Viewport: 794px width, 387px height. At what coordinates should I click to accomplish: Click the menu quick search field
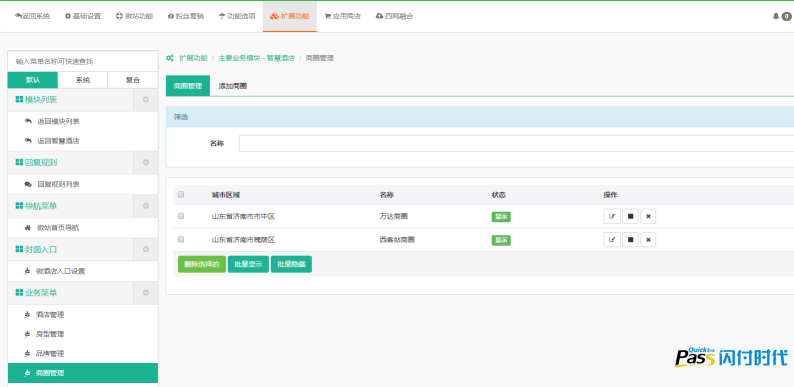[83, 61]
